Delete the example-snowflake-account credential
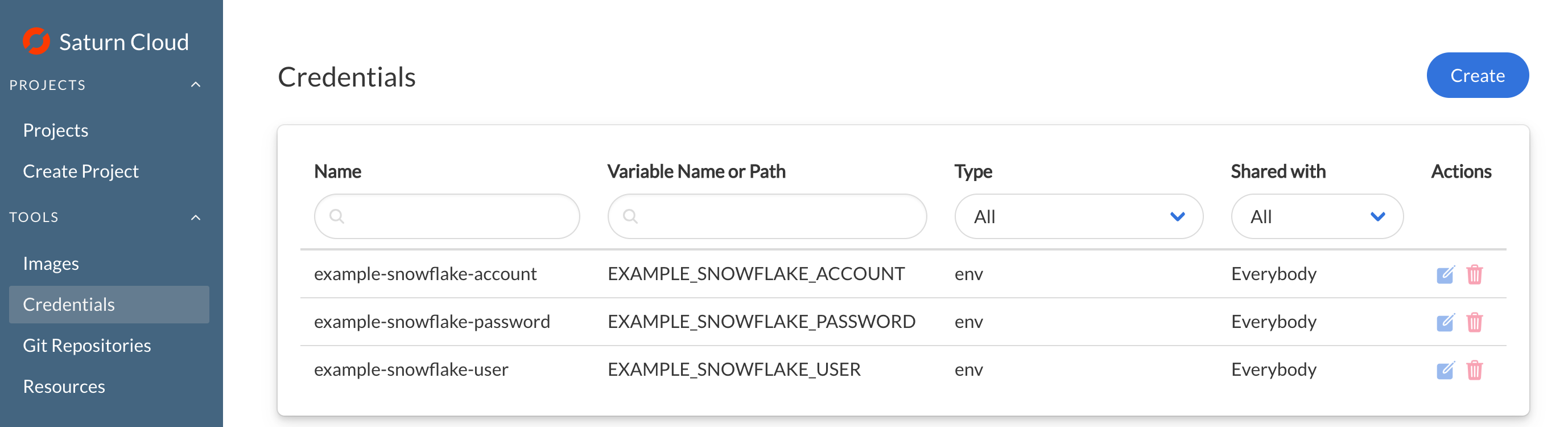 point(1474,275)
